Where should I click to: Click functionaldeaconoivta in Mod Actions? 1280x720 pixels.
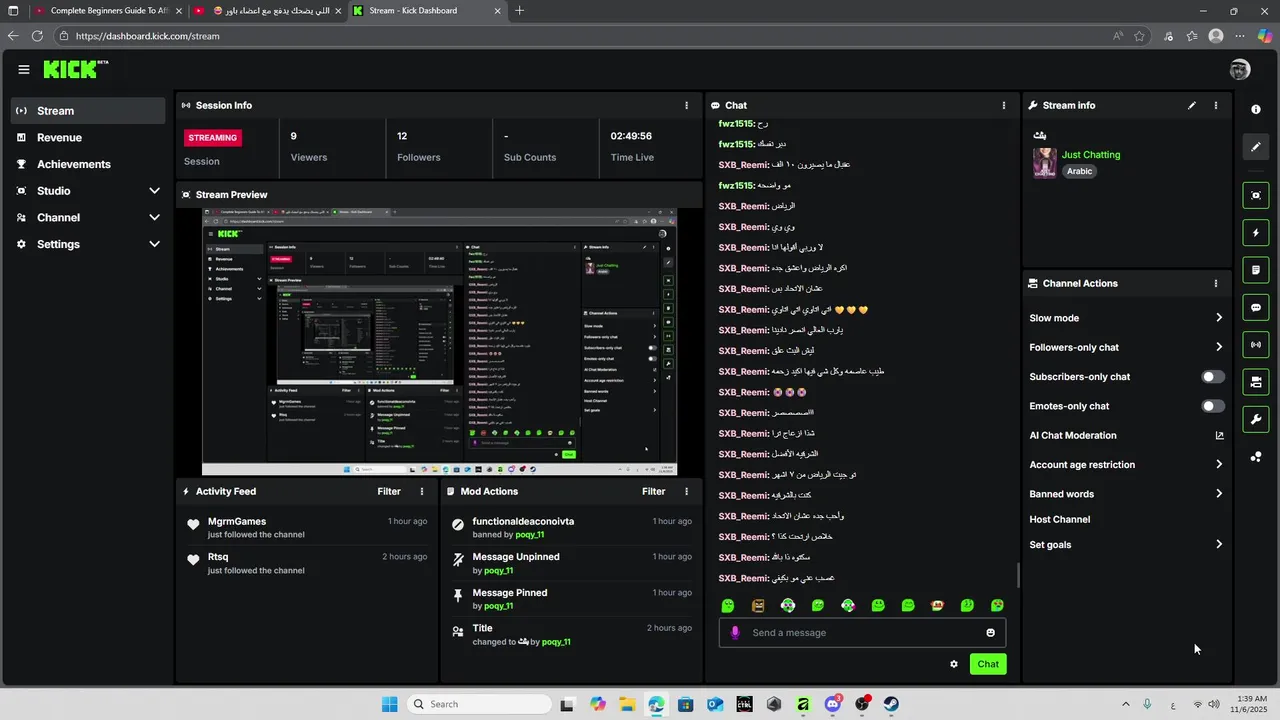point(523,521)
